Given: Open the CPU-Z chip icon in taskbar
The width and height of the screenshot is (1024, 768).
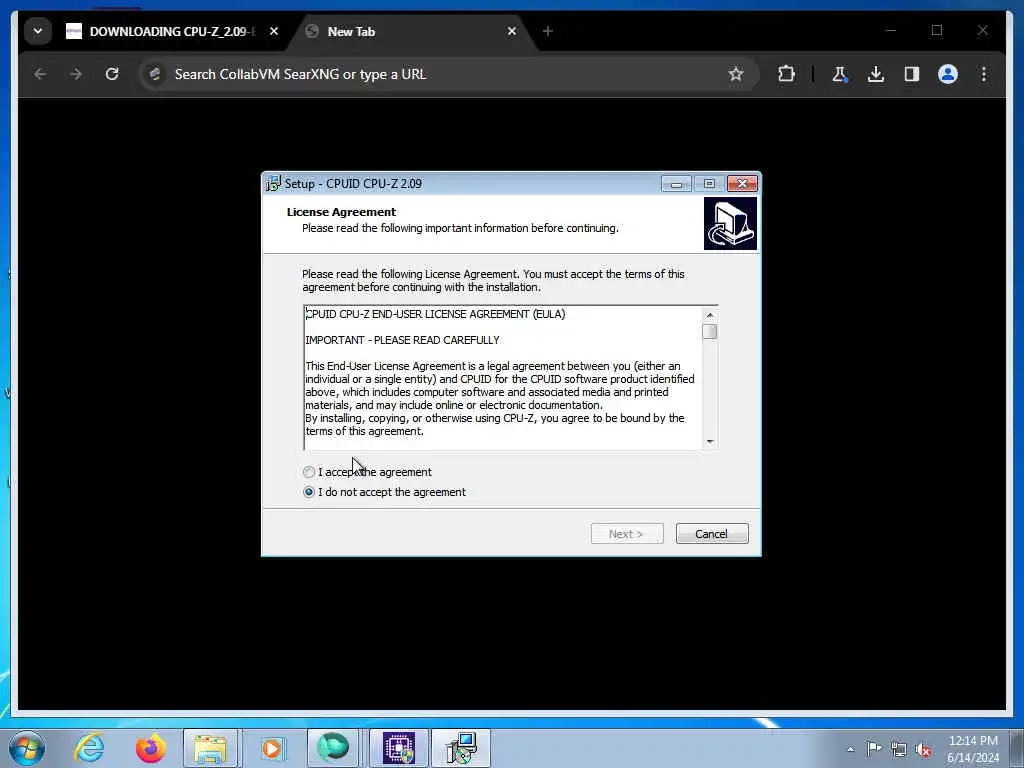Looking at the screenshot, I should click(399, 748).
